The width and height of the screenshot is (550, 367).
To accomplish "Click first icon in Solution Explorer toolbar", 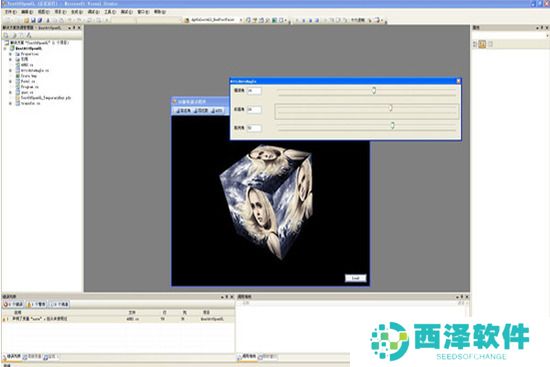I will (6, 35).
